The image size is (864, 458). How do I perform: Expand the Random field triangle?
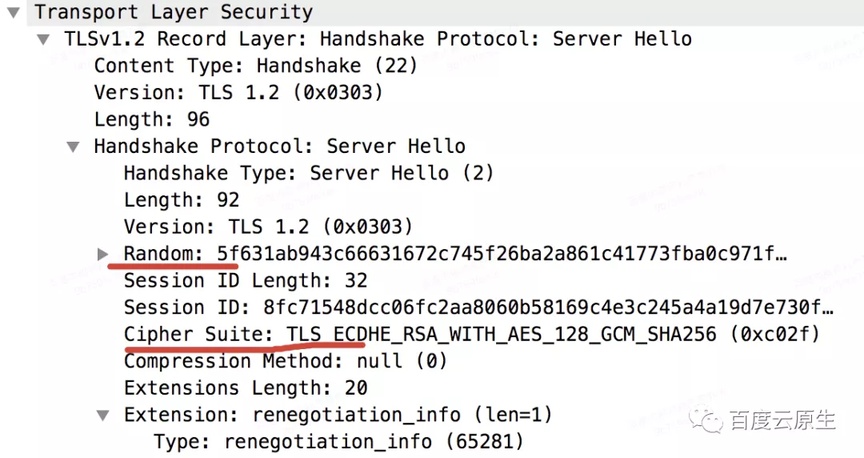[102, 254]
